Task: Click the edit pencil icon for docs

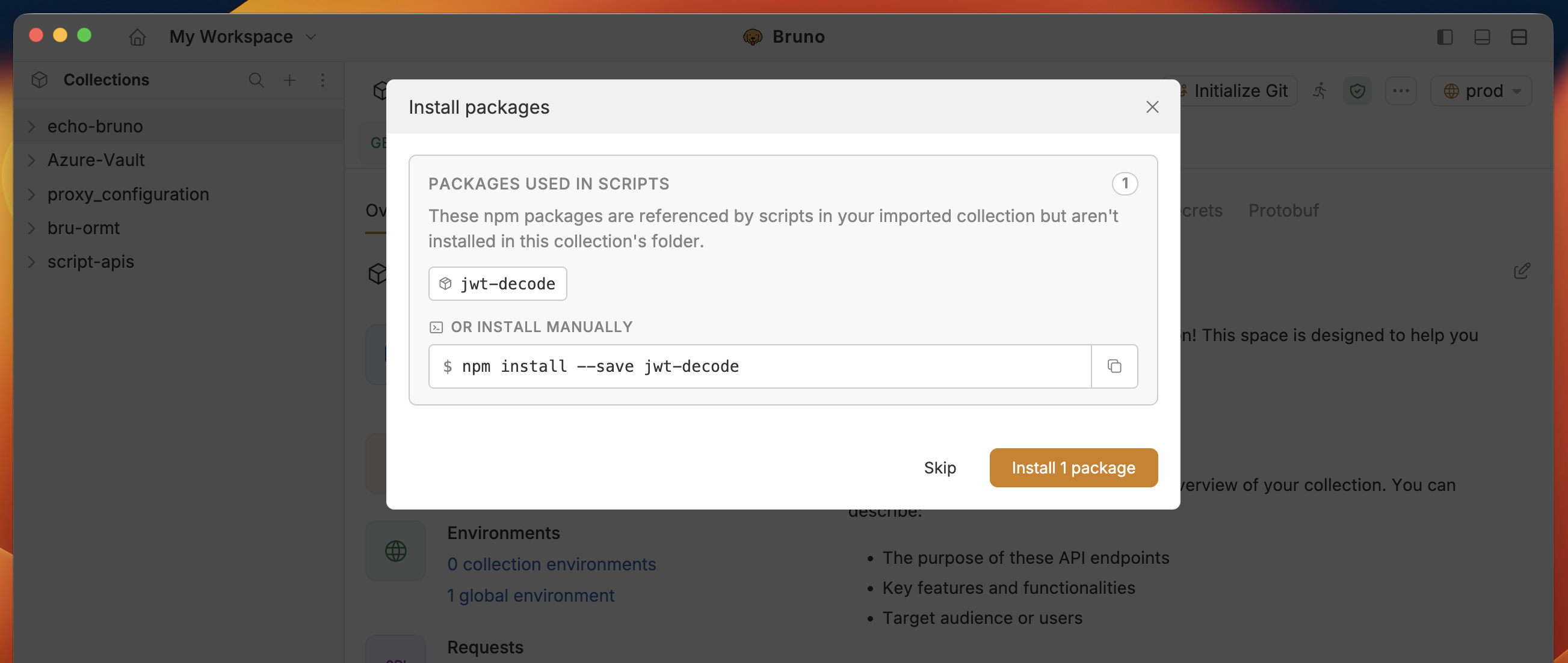Action: point(1521,271)
